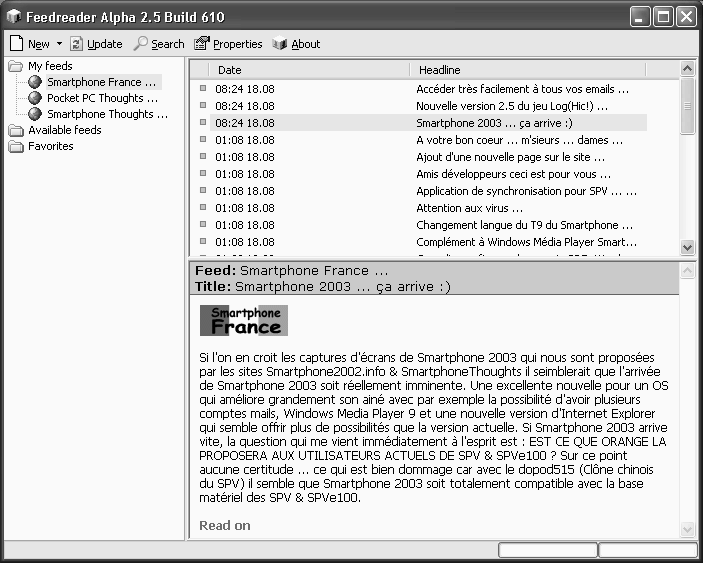This screenshot has height=563, width=703.
Task: Click the Smartphone France logo image
Action: 244,320
